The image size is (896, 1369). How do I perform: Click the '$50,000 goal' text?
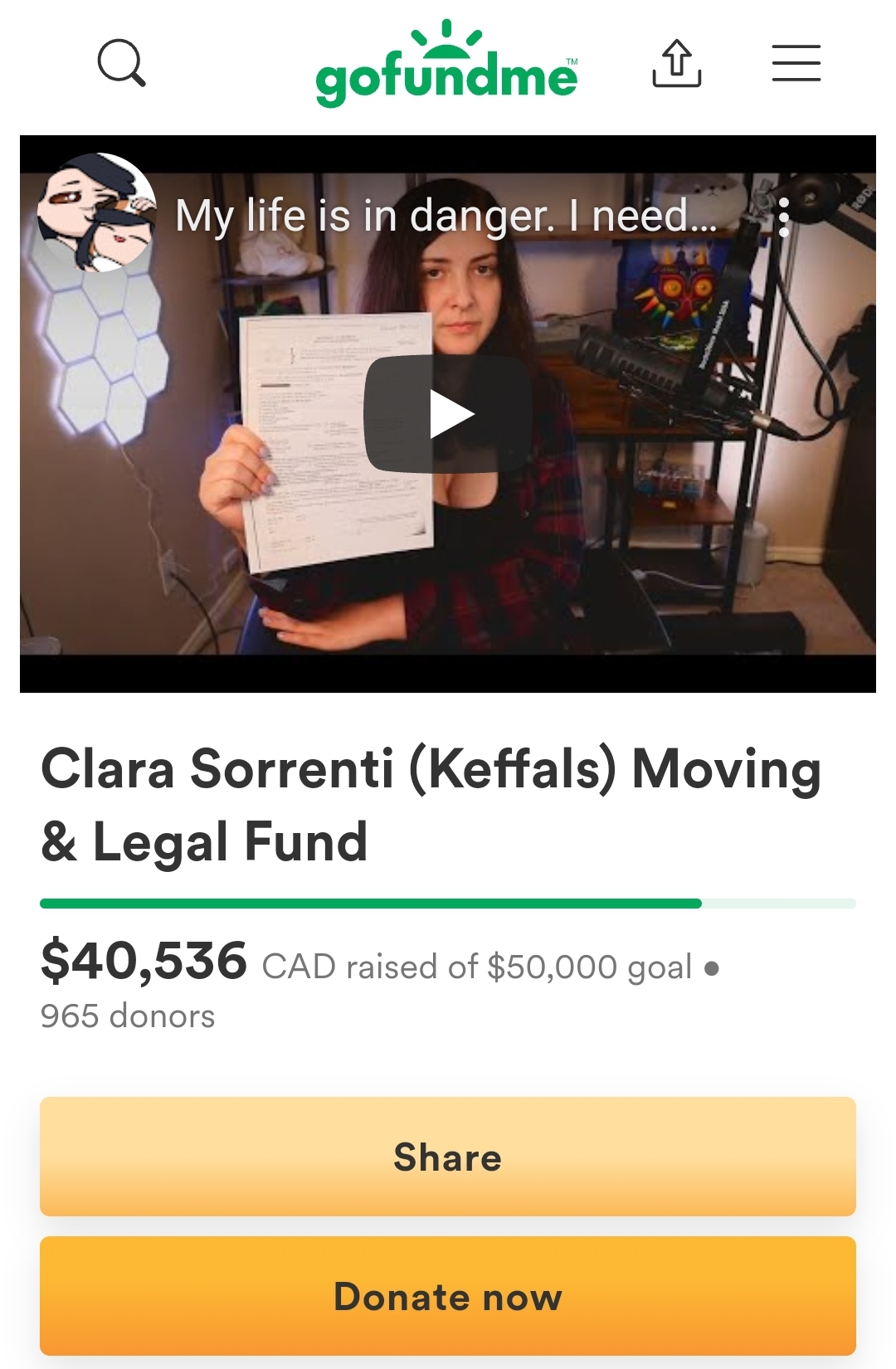click(589, 967)
